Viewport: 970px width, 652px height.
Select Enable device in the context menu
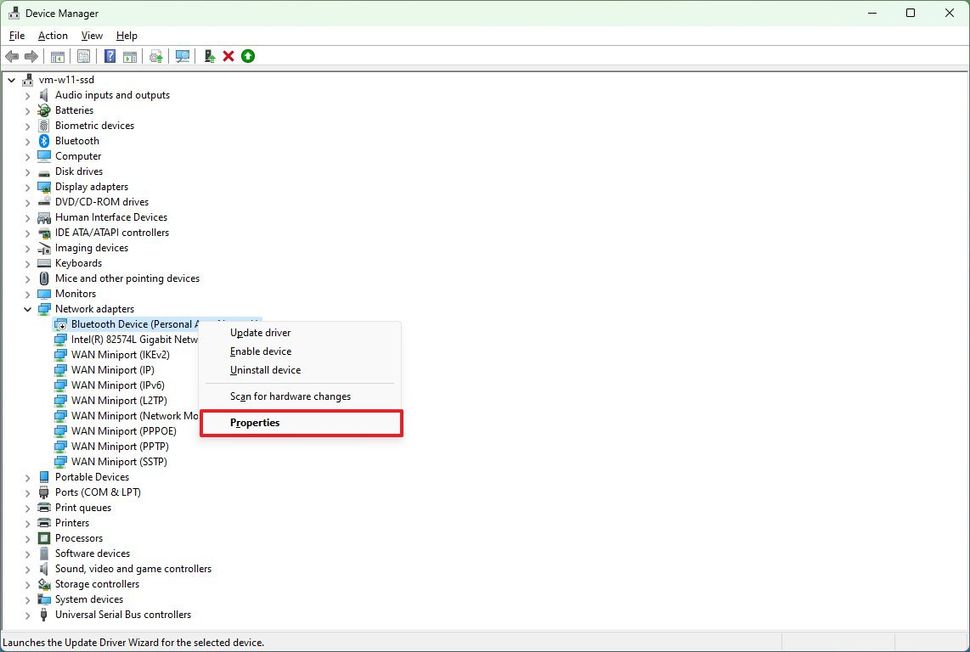(x=260, y=351)
